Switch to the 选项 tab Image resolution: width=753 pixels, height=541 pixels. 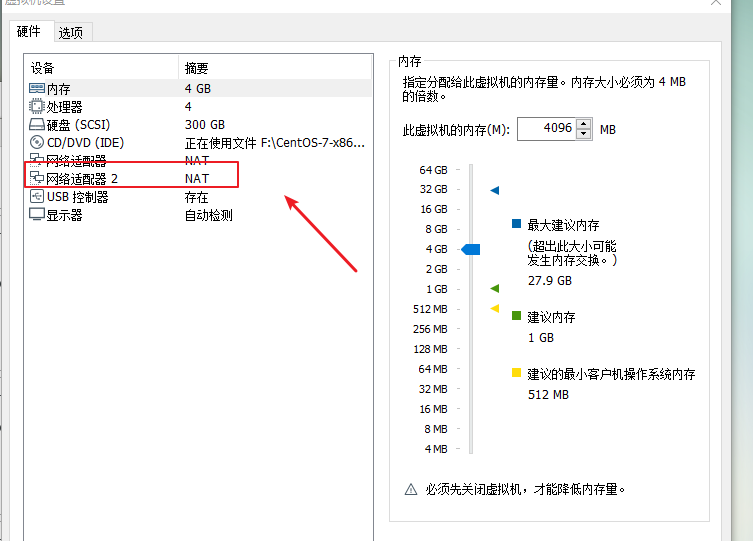point(71,33)
